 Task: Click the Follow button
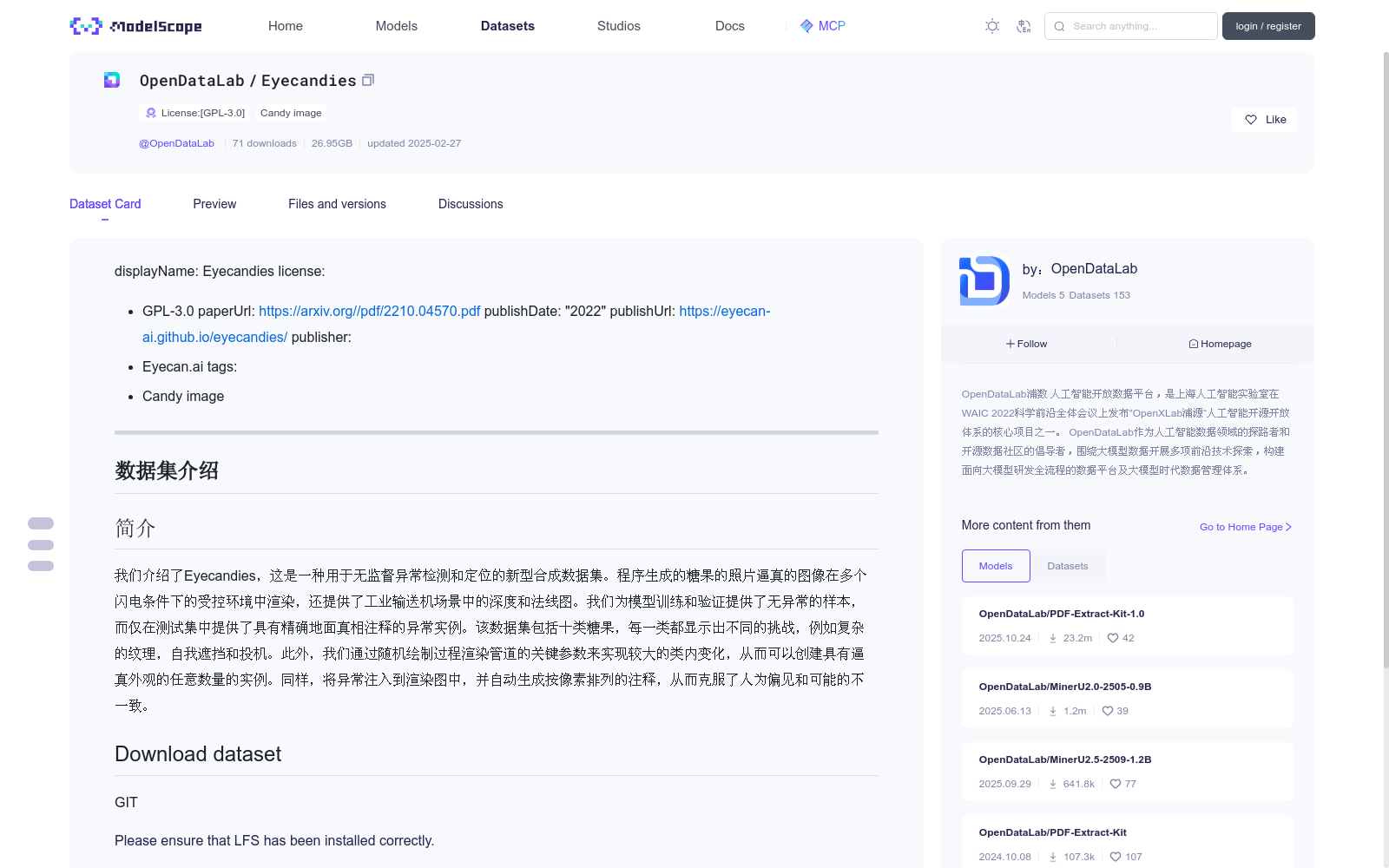tap(1027, 344)
